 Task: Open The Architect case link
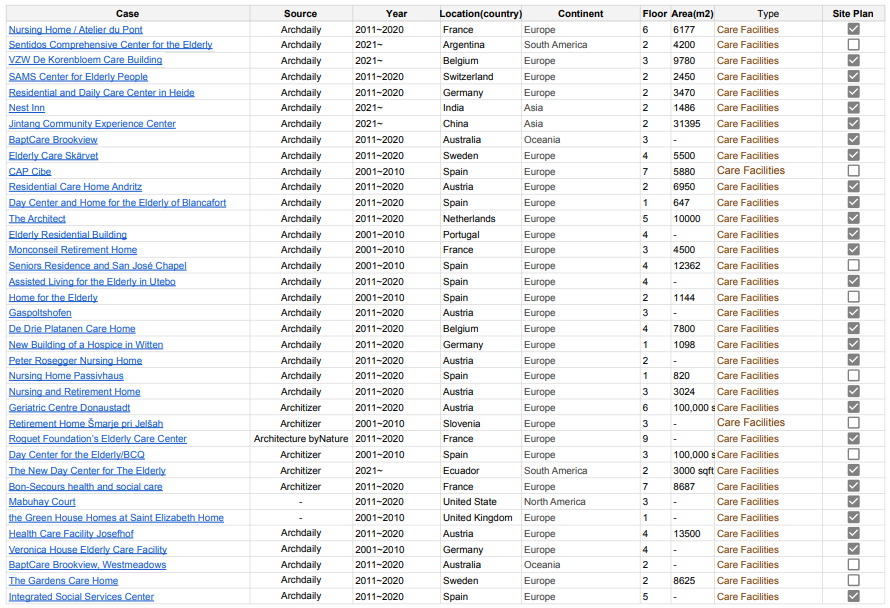pyautogui.click(x=37, y=219)
